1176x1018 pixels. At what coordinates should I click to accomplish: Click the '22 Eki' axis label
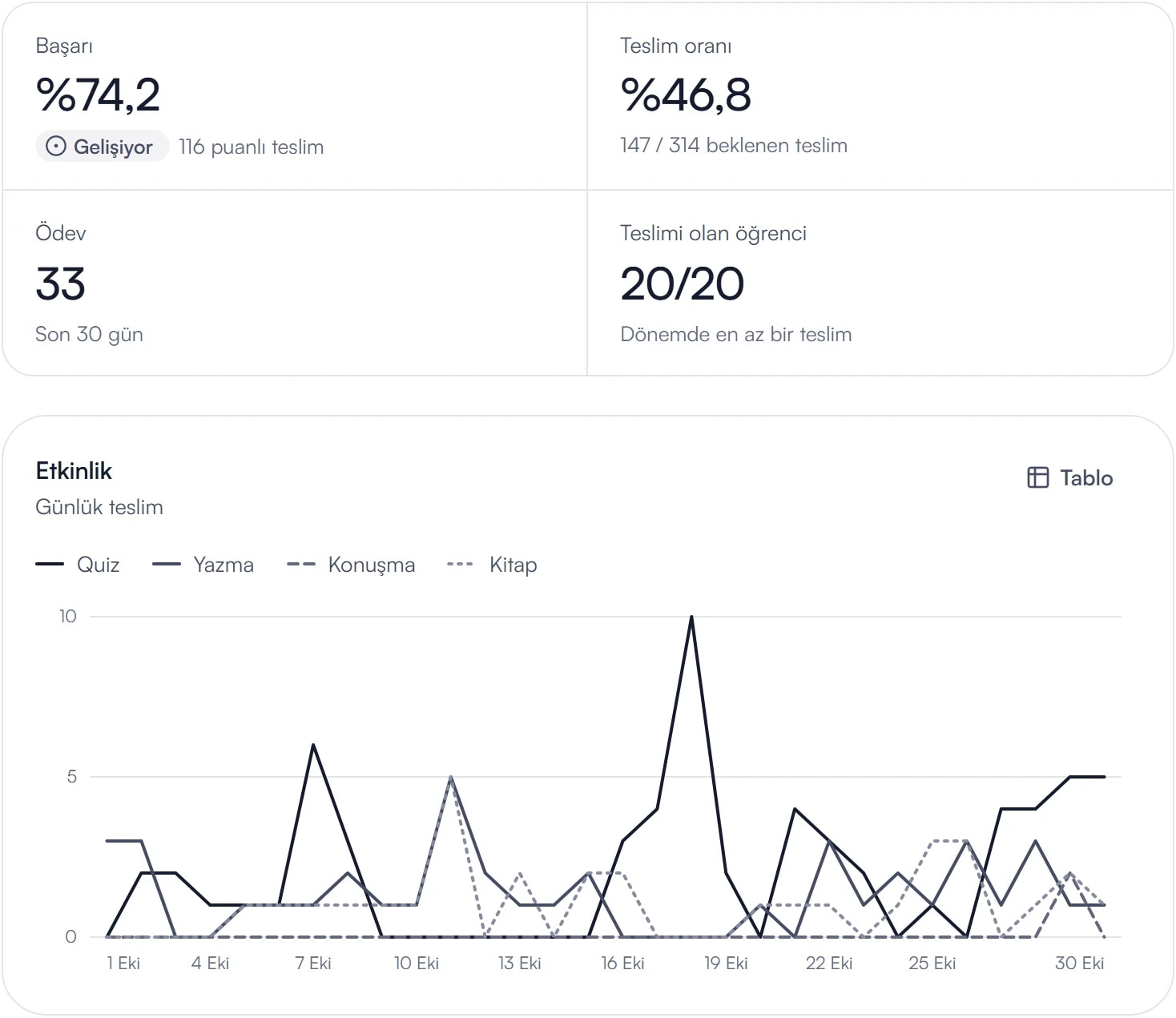coord(829,963)
